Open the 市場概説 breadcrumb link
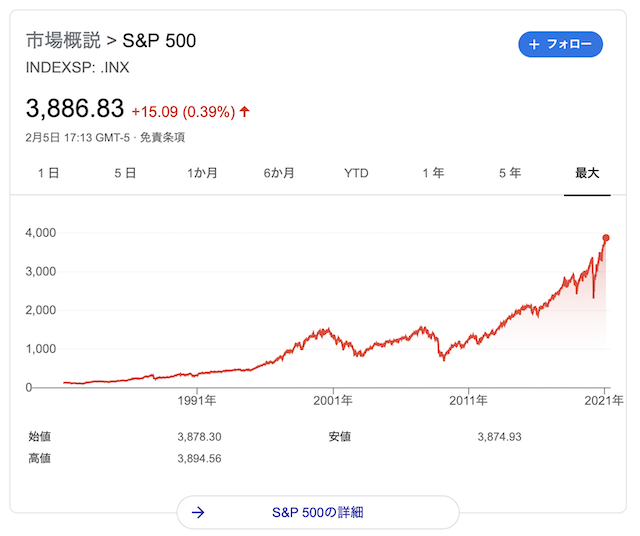This screenshot has height=536, width=640. click(63, 41)
